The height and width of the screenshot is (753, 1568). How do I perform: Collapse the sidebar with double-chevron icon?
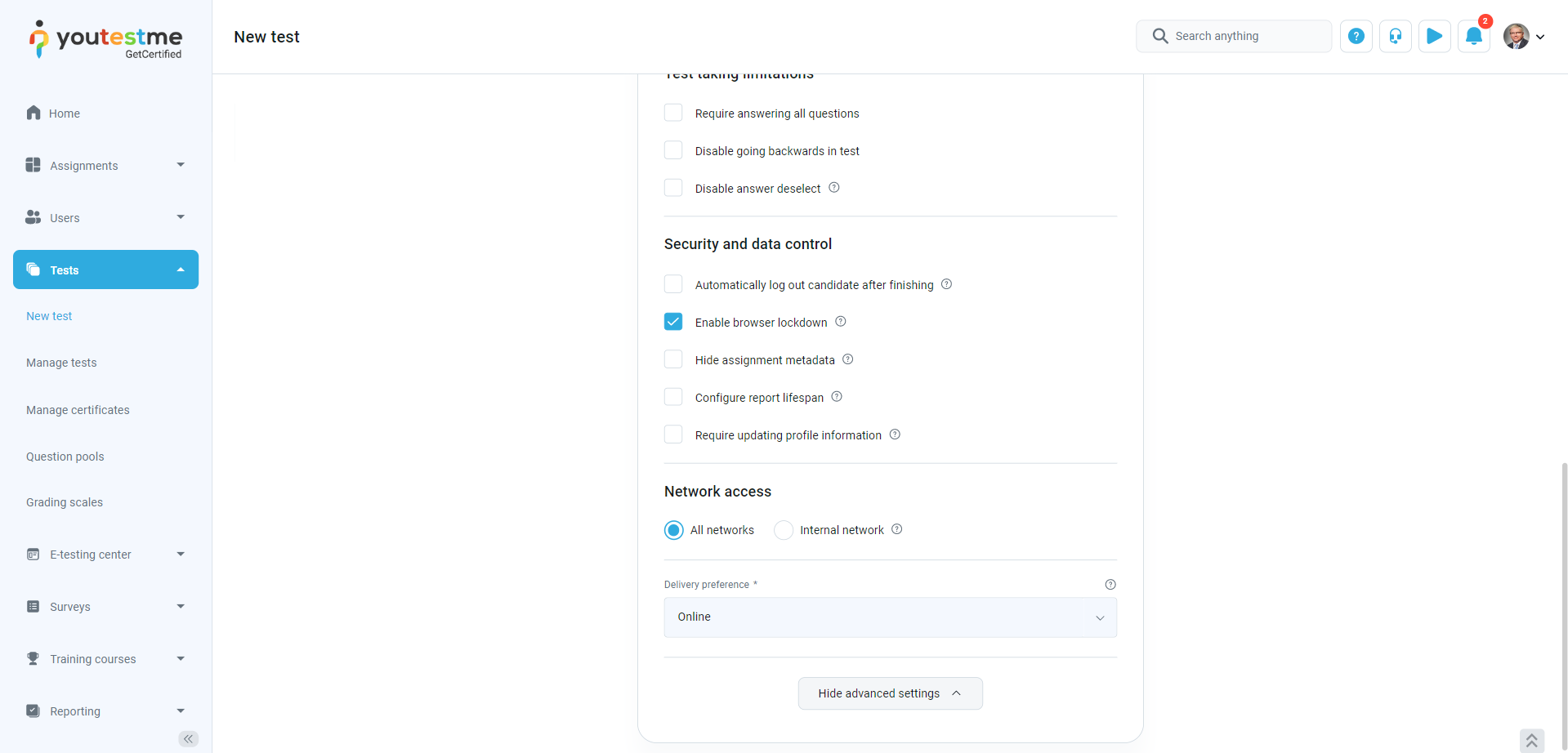point(188,738)
